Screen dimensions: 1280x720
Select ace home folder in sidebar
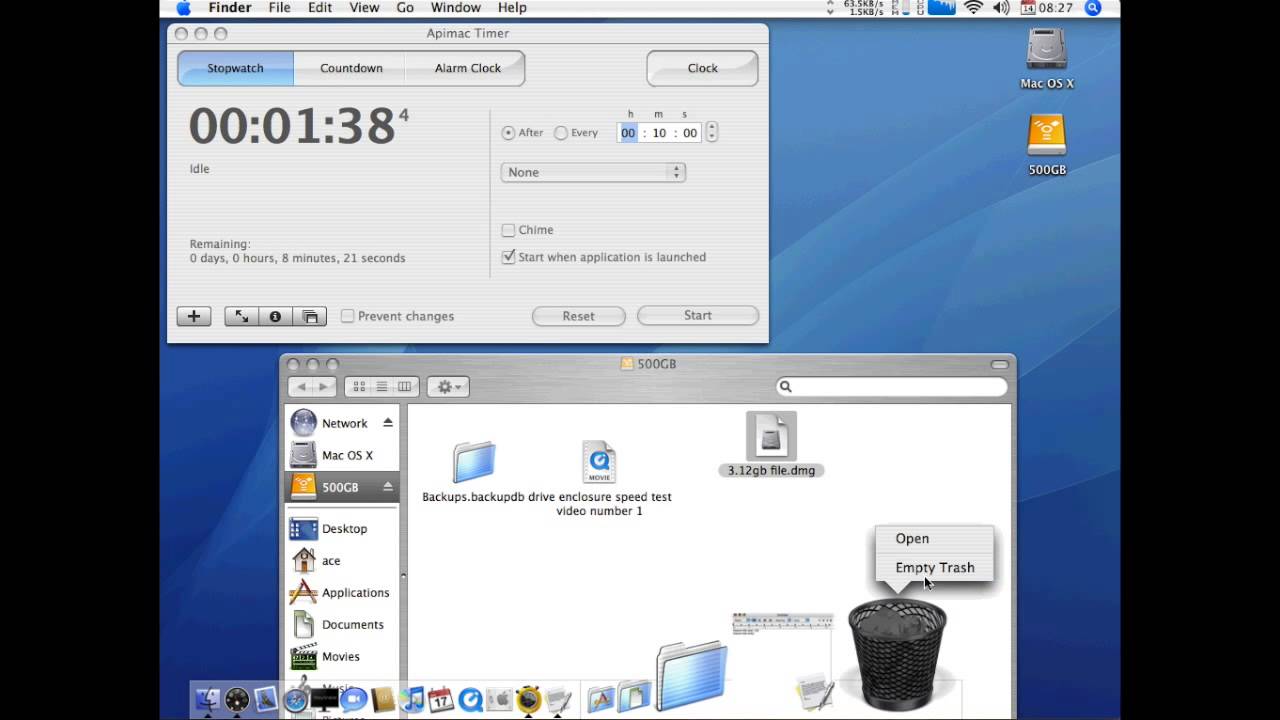(x=342, y=560)
